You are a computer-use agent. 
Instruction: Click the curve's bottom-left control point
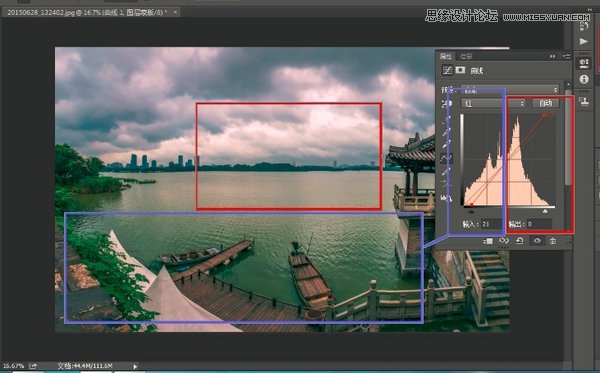(x=471, y=205)
